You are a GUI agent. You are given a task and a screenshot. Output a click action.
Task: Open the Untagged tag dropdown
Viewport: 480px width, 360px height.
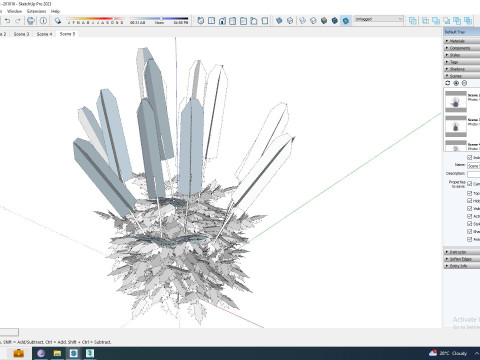pos(378,19)
